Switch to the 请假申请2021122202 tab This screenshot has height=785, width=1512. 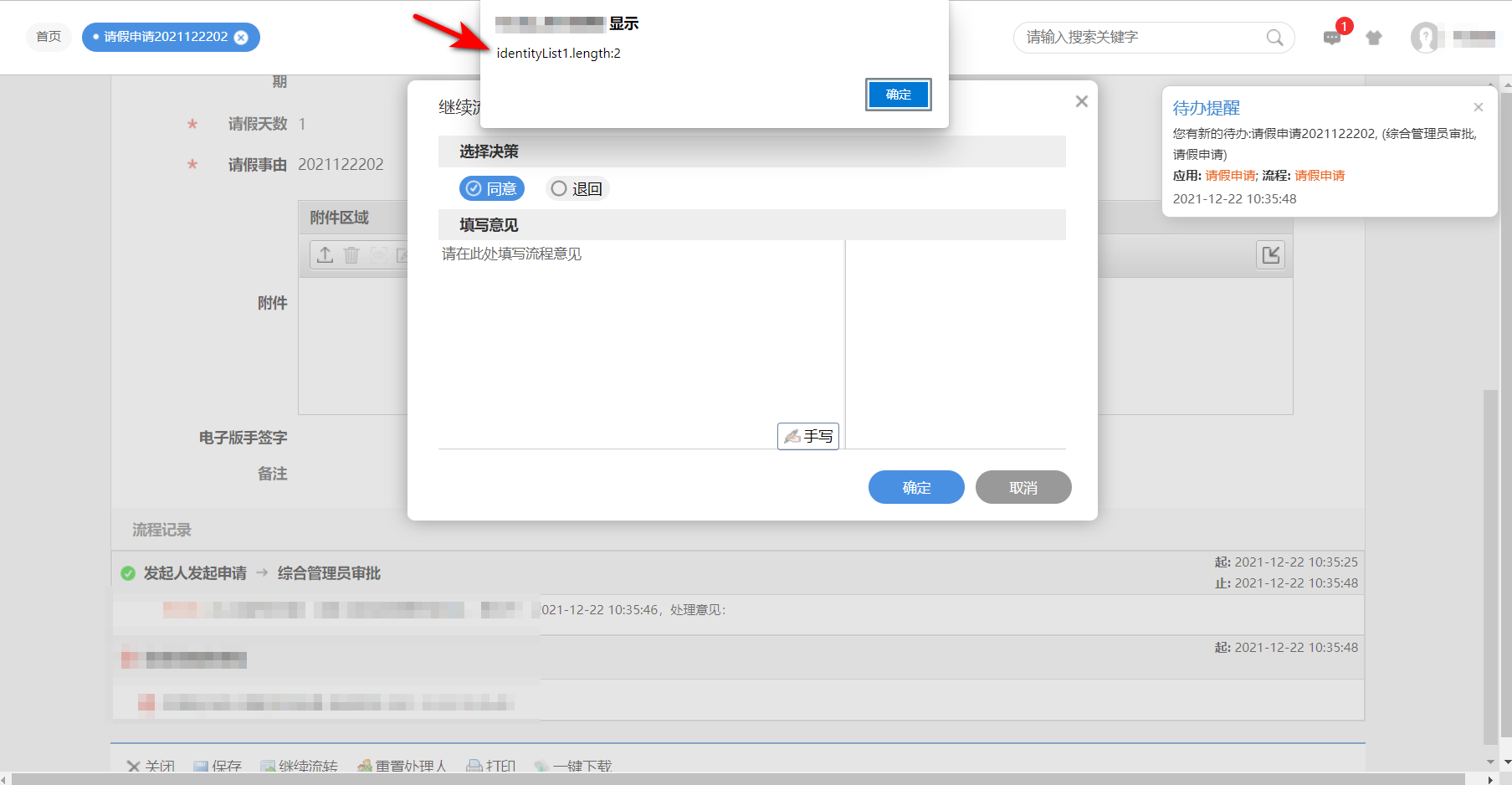[x=166, y=37]
